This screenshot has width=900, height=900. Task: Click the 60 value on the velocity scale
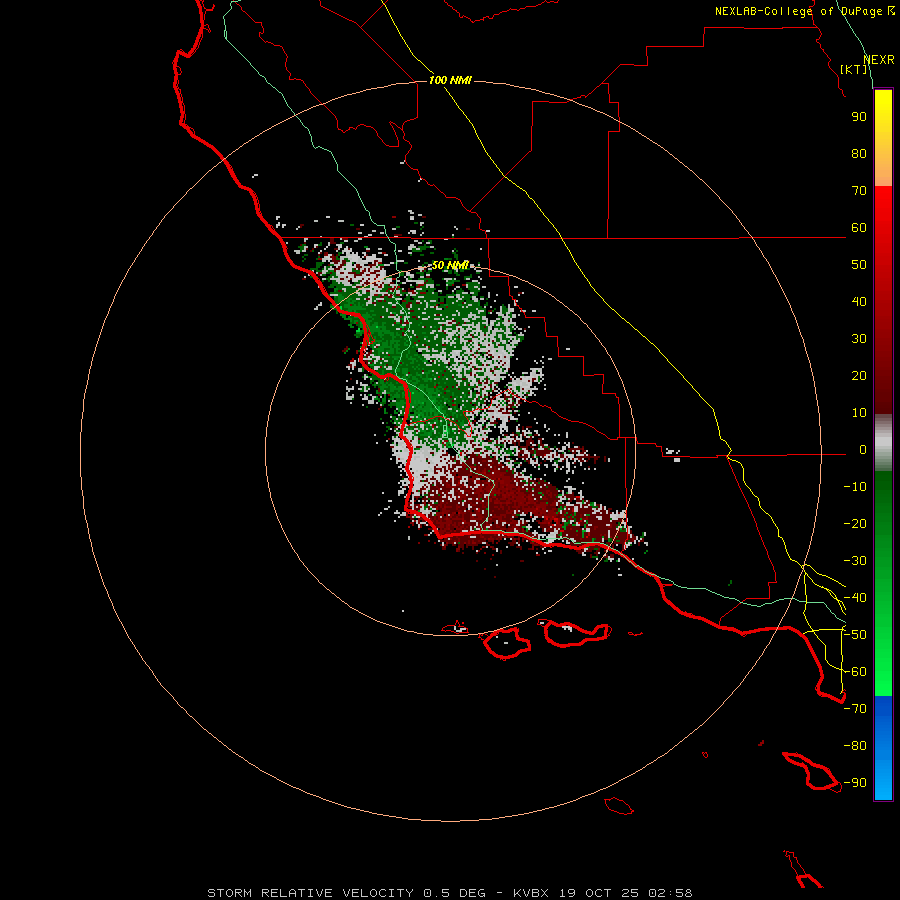coord(859,228)
